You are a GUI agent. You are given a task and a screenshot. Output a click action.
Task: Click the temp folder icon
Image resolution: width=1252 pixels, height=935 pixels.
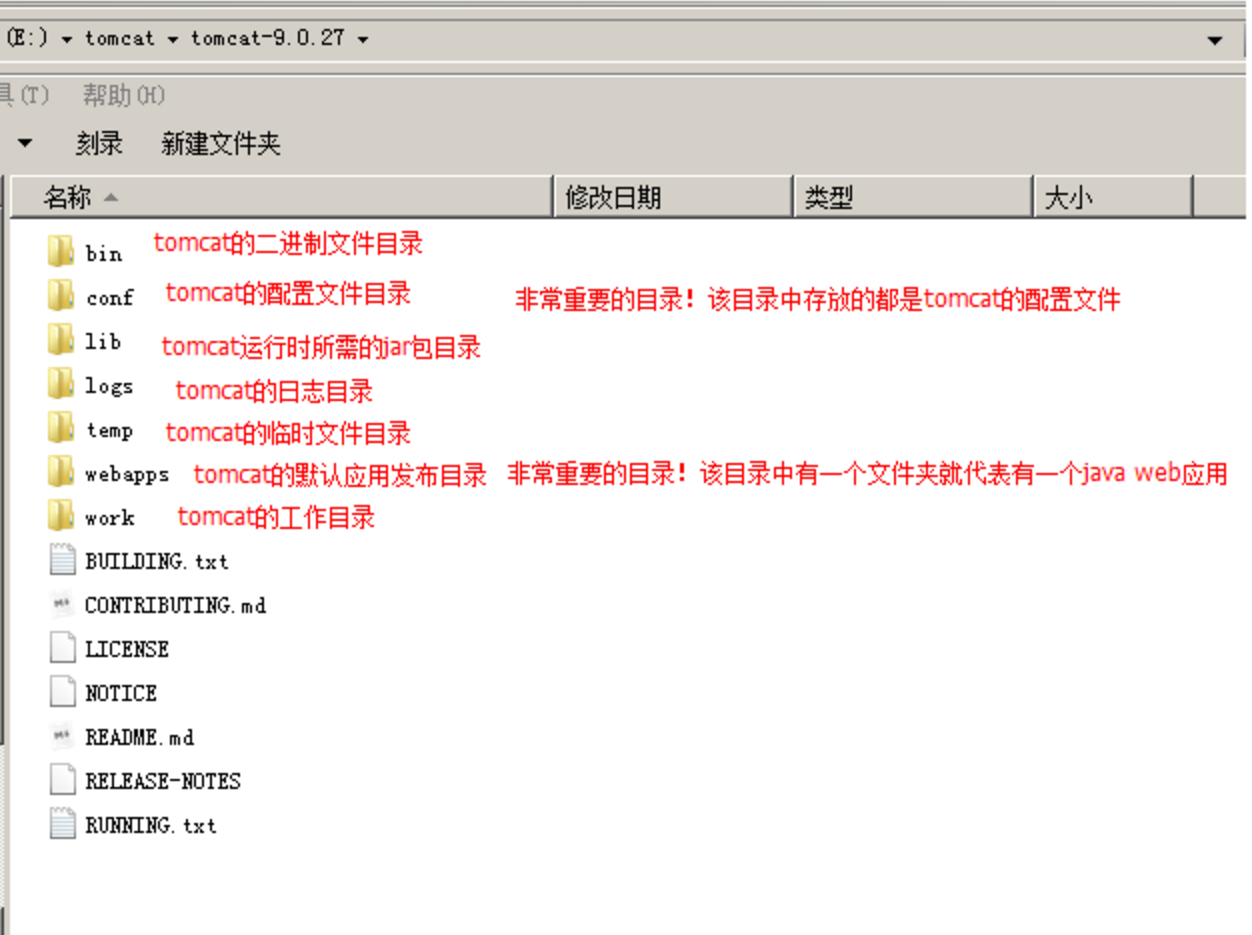point(61,427)
